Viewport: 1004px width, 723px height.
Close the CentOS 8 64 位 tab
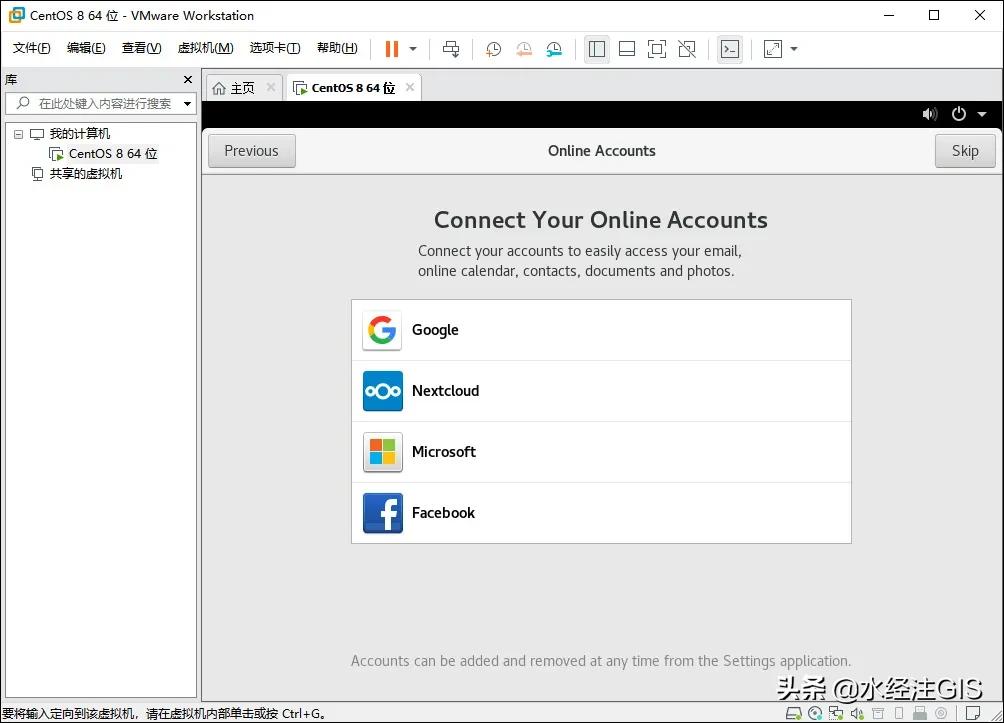[410, 87]
